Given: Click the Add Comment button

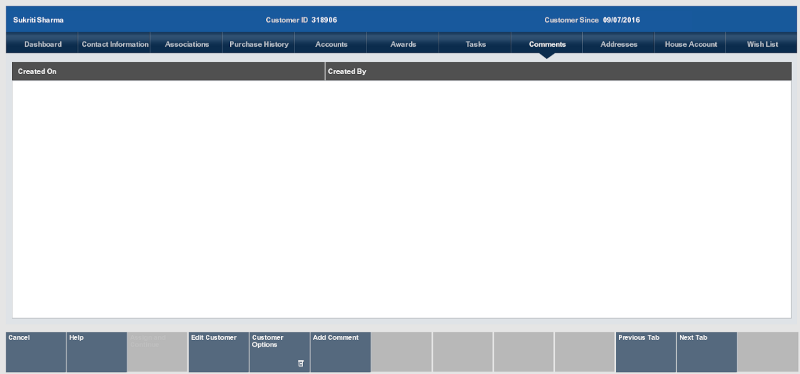Looking at the screenshot, I should 341,352.
